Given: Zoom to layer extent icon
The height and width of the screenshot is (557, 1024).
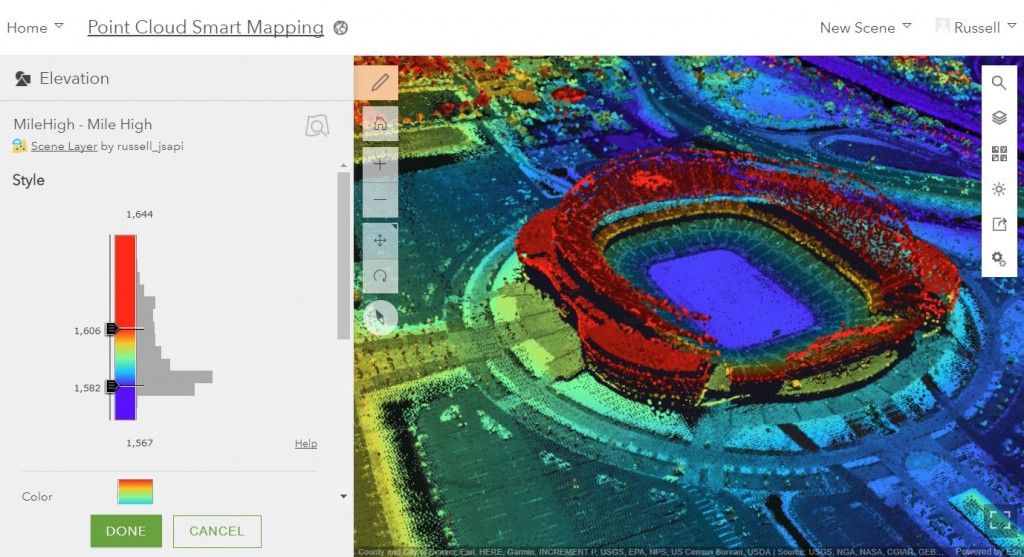Looking at the screenshot, I should (317, 125).
